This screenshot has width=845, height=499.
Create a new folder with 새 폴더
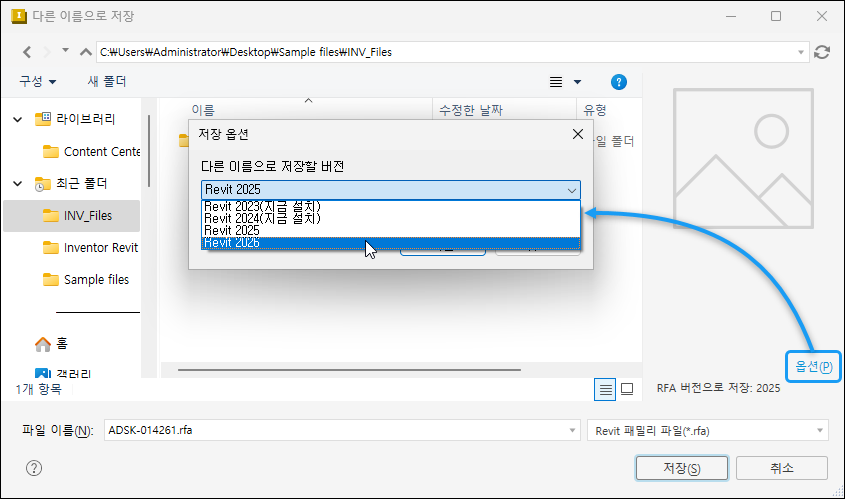point(107,81)
